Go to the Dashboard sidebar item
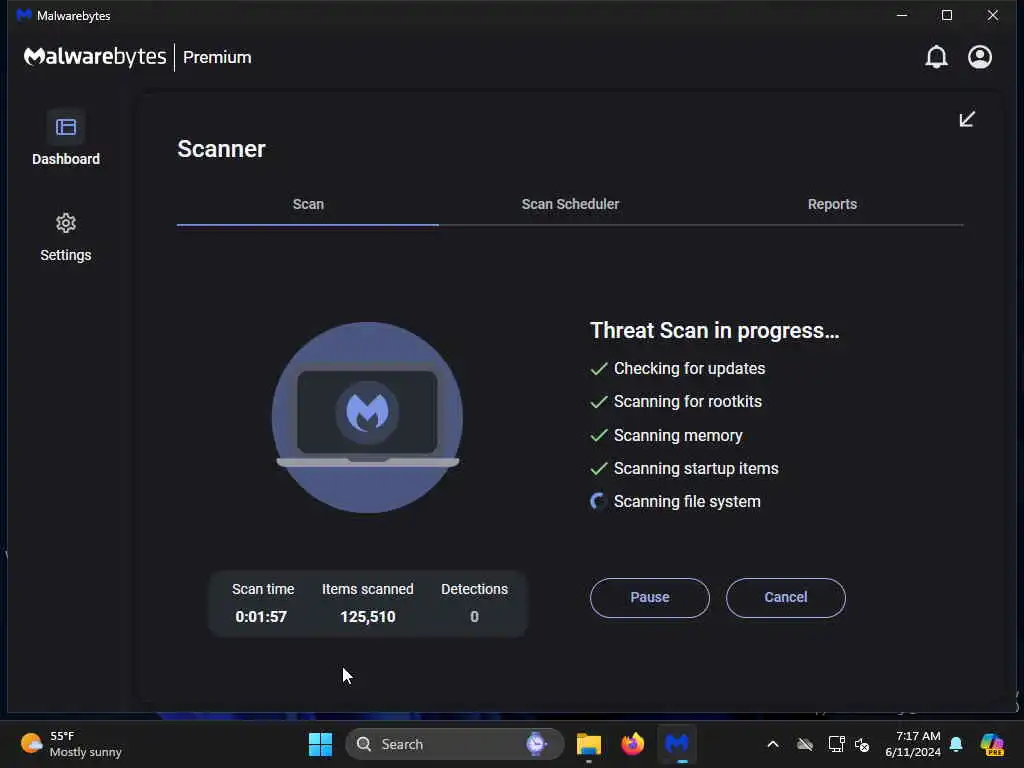The width and height of the screenshot is (1024, 768). tap(66, 138)
